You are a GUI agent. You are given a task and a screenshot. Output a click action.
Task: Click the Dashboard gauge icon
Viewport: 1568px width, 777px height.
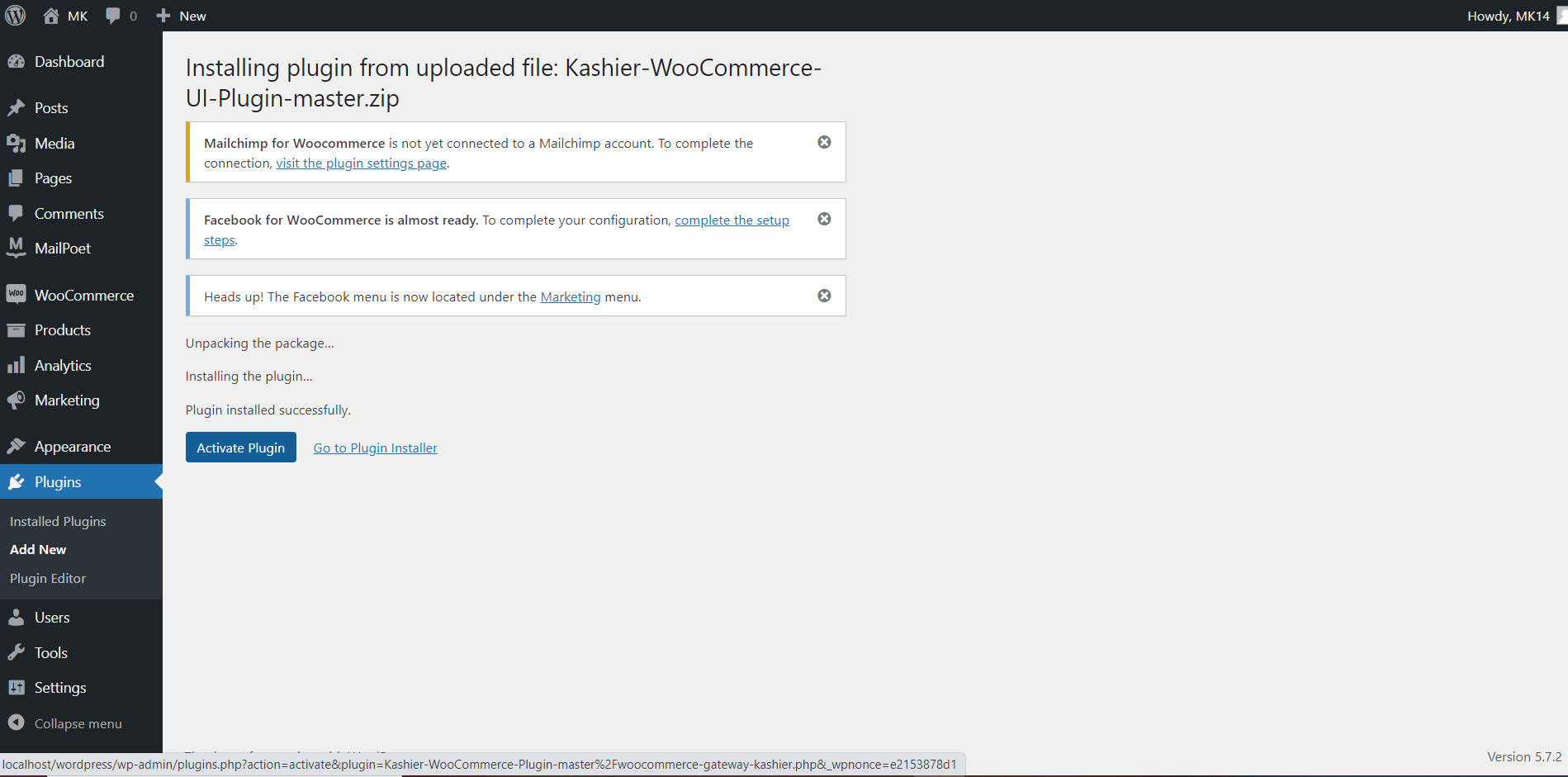click(17, 62)
